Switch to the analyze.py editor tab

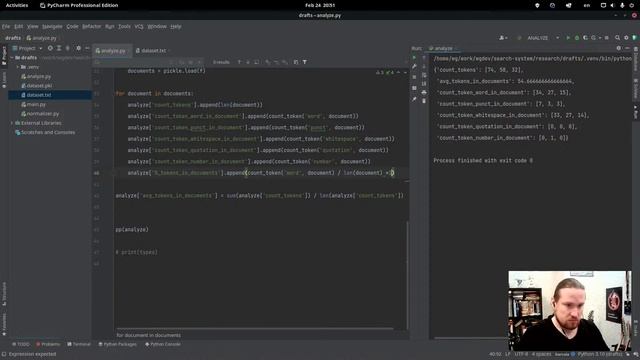(113, 51)
